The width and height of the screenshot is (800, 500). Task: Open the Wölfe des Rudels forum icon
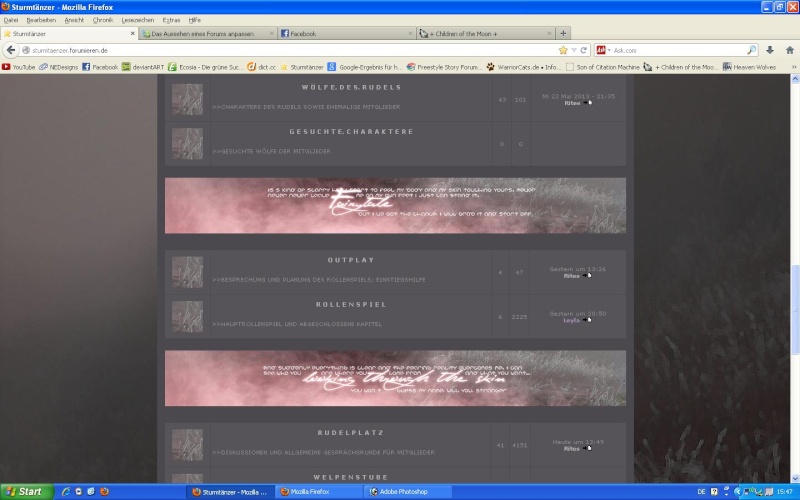point(187,99)
